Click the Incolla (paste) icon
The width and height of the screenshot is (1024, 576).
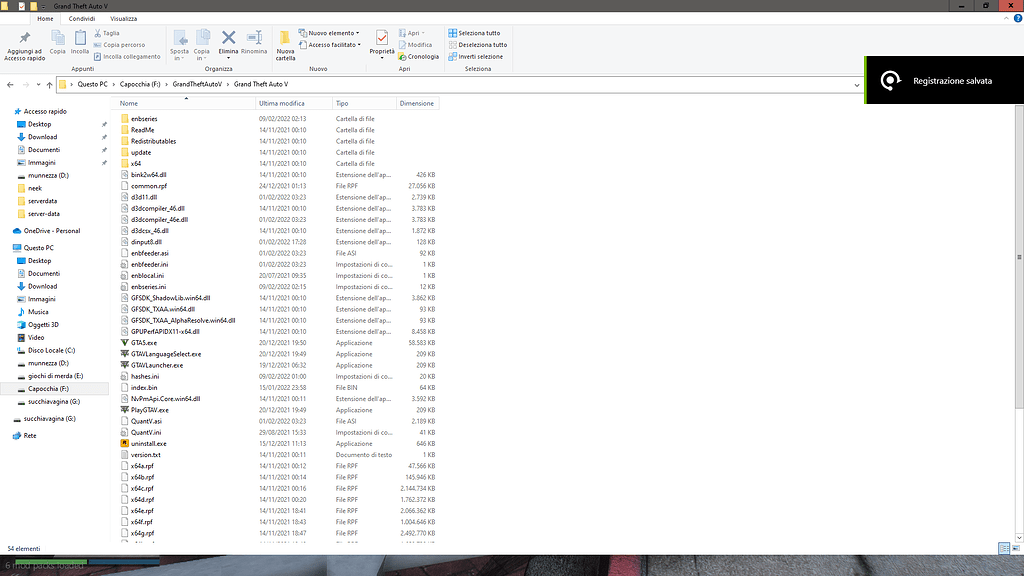79,38
